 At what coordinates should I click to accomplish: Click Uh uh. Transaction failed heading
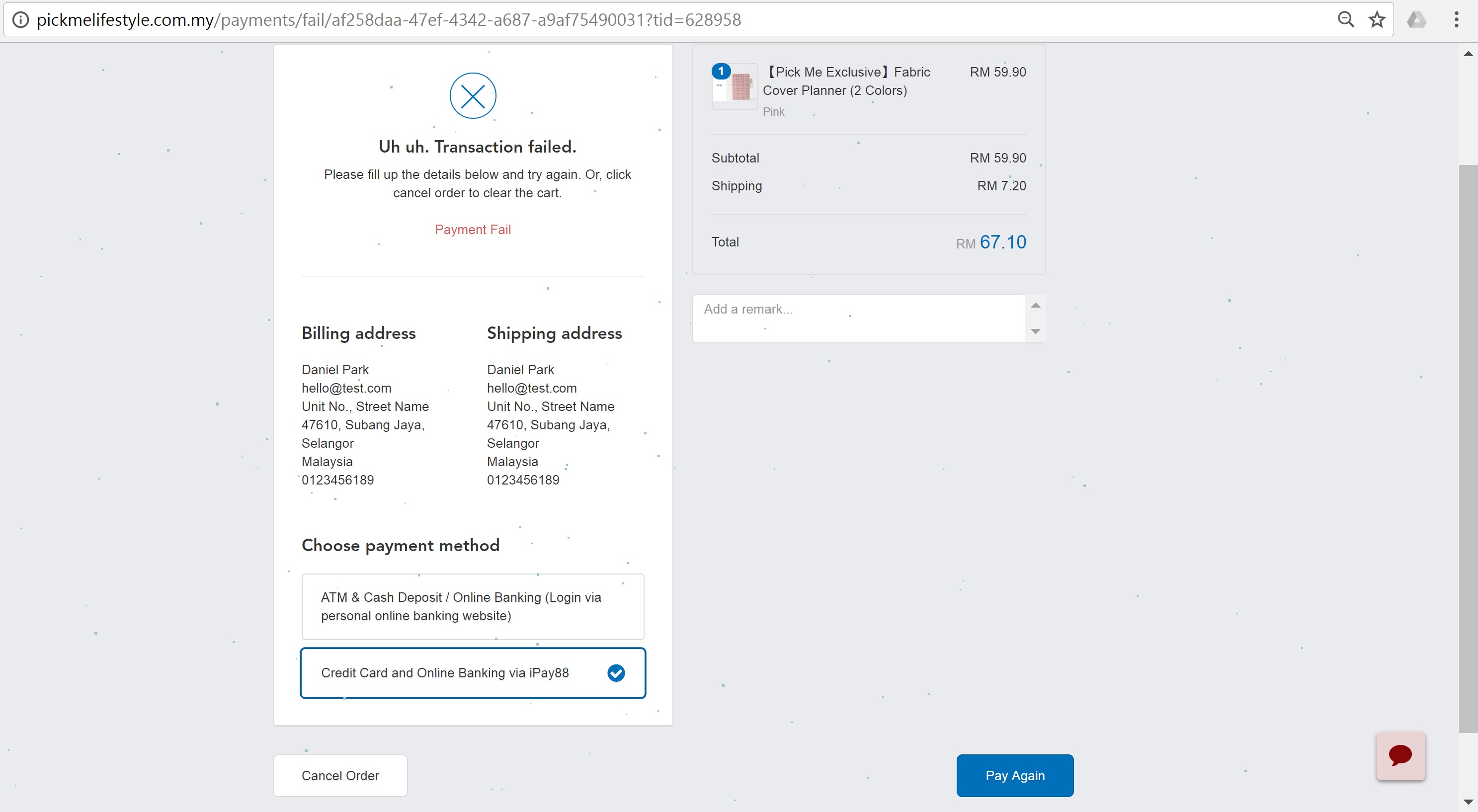[478, 147]
